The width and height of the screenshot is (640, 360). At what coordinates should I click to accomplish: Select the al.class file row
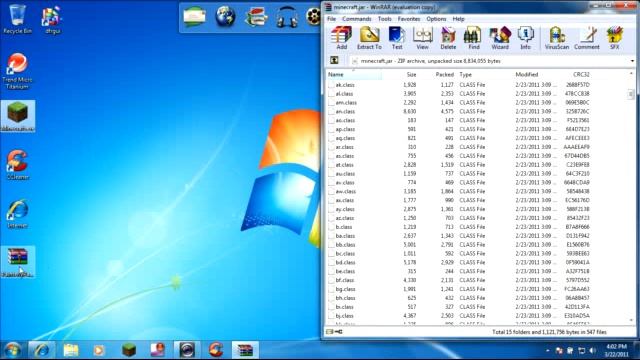[459, 93]
